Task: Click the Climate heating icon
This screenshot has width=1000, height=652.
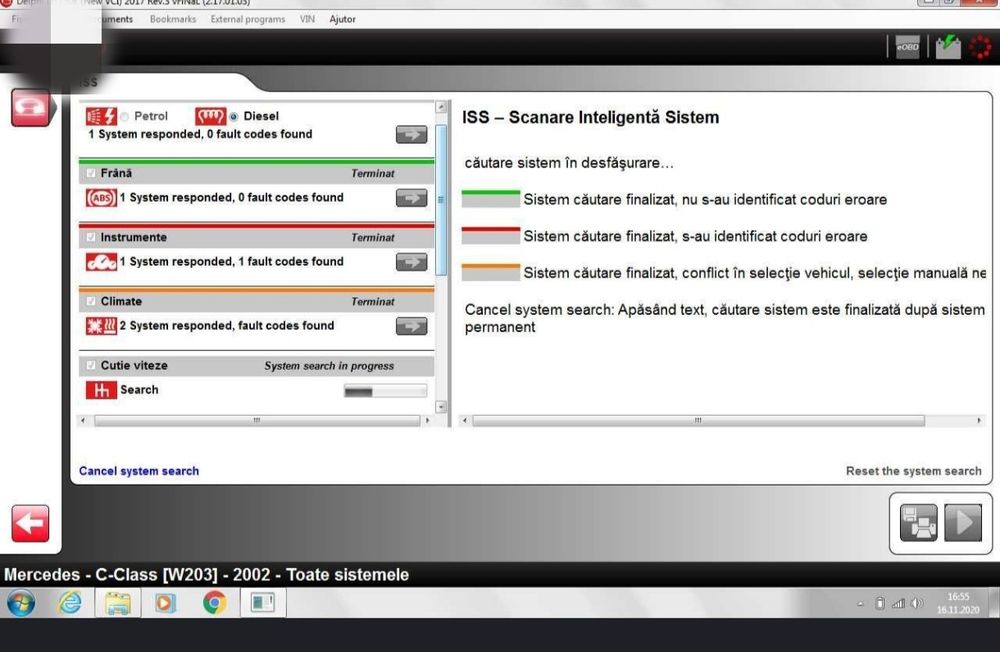Action: [x=101, y=326]
